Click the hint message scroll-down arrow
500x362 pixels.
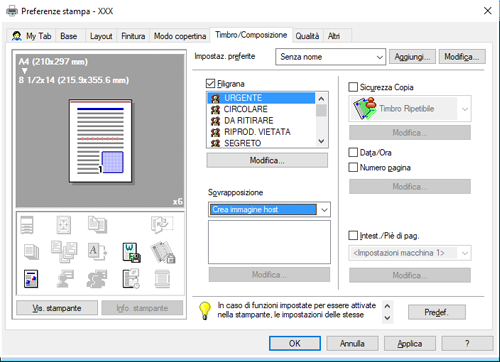(387, 318)
